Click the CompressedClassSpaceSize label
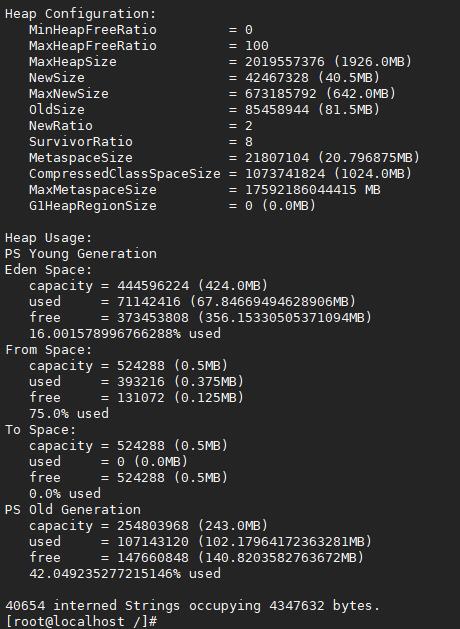 [125, 174]
